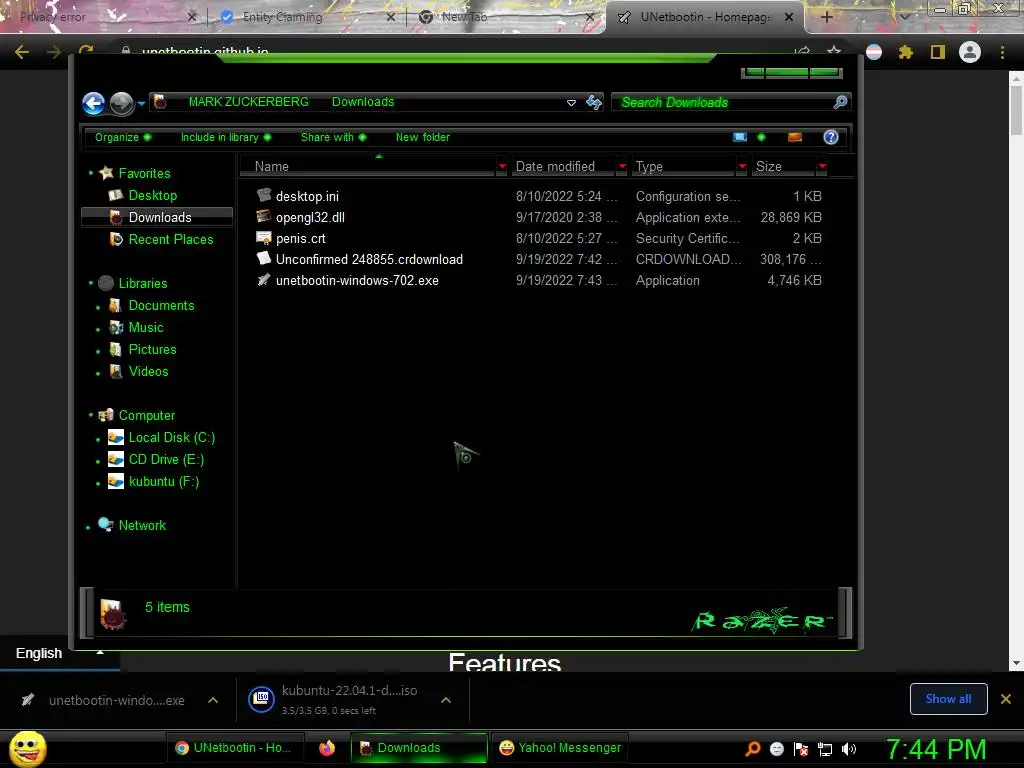Viewport: 1024px width, 768px height.
Task: Open the recent locations dropdown next to forward
Action: 141,103
